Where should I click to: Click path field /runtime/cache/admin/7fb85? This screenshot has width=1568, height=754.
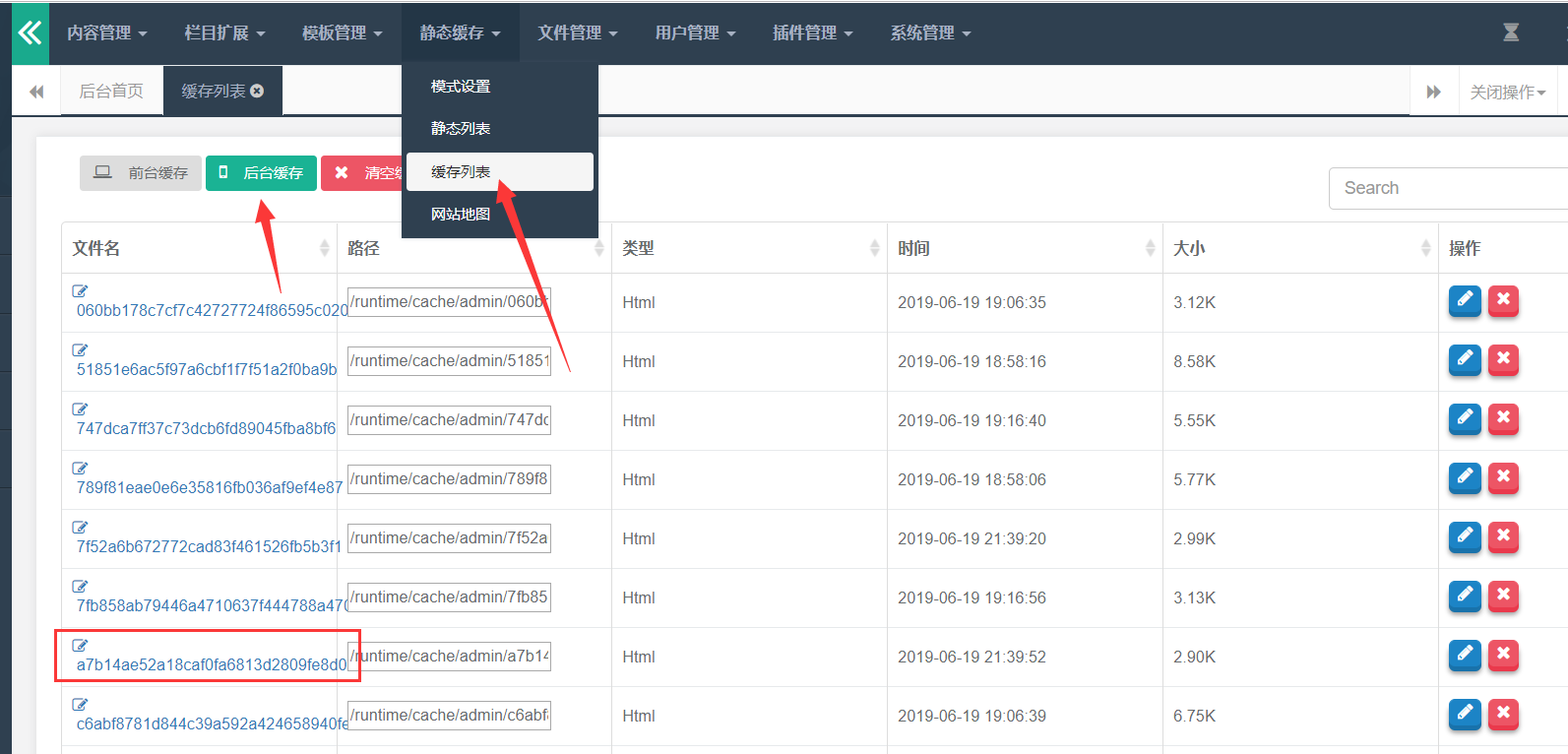point(449,597)
